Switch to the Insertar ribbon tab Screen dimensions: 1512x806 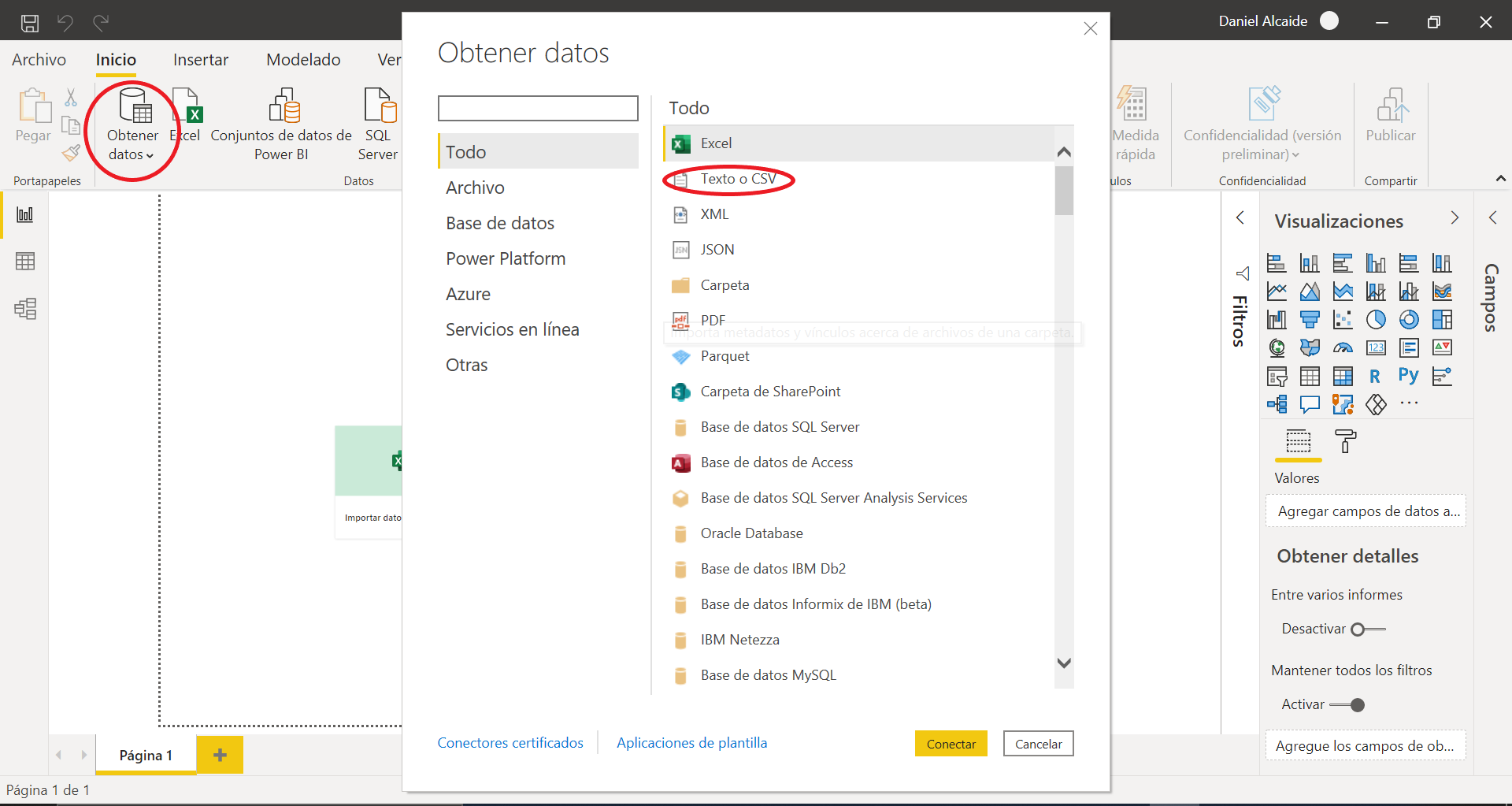click(201, 60)
